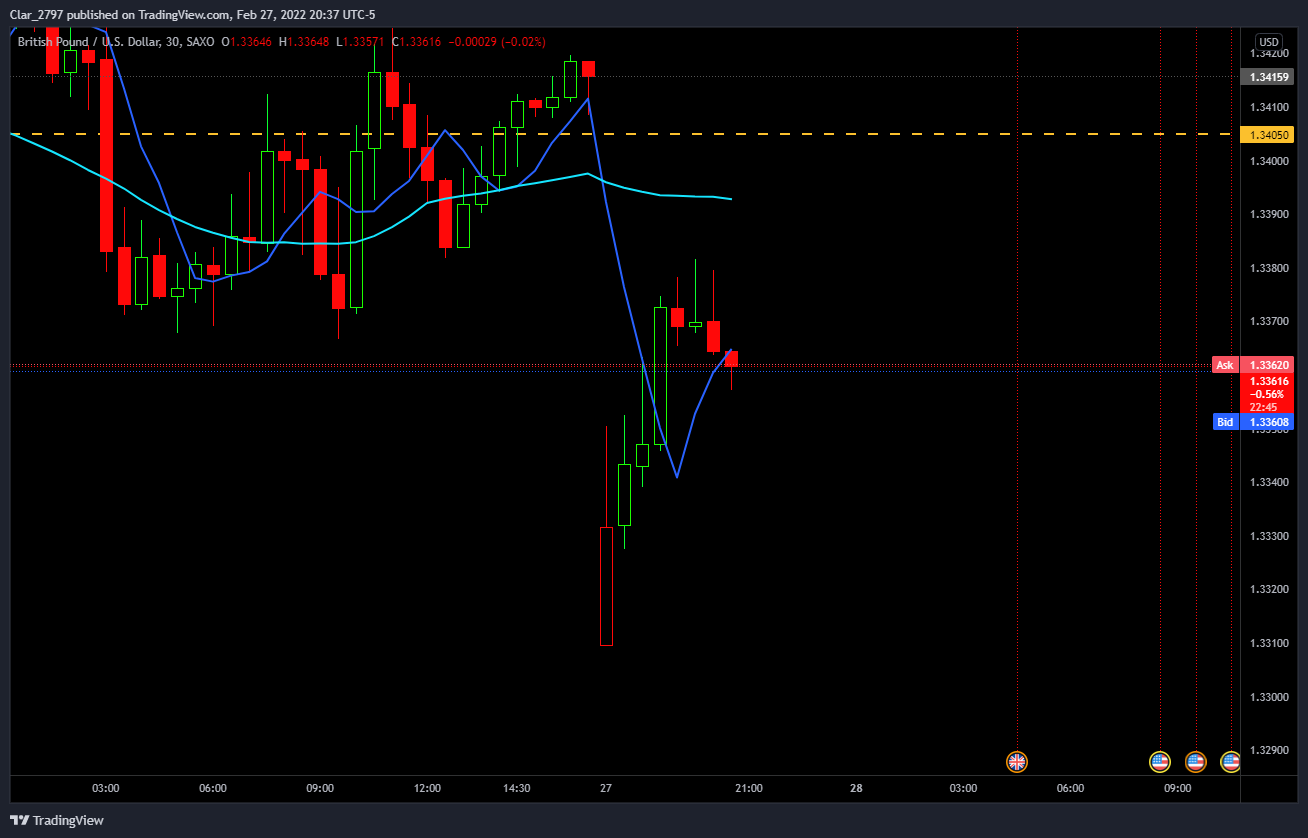This screenshot has height=838, width=1308.
Task: Click the last price label 1.33616
Action: tap(1269, 381)
